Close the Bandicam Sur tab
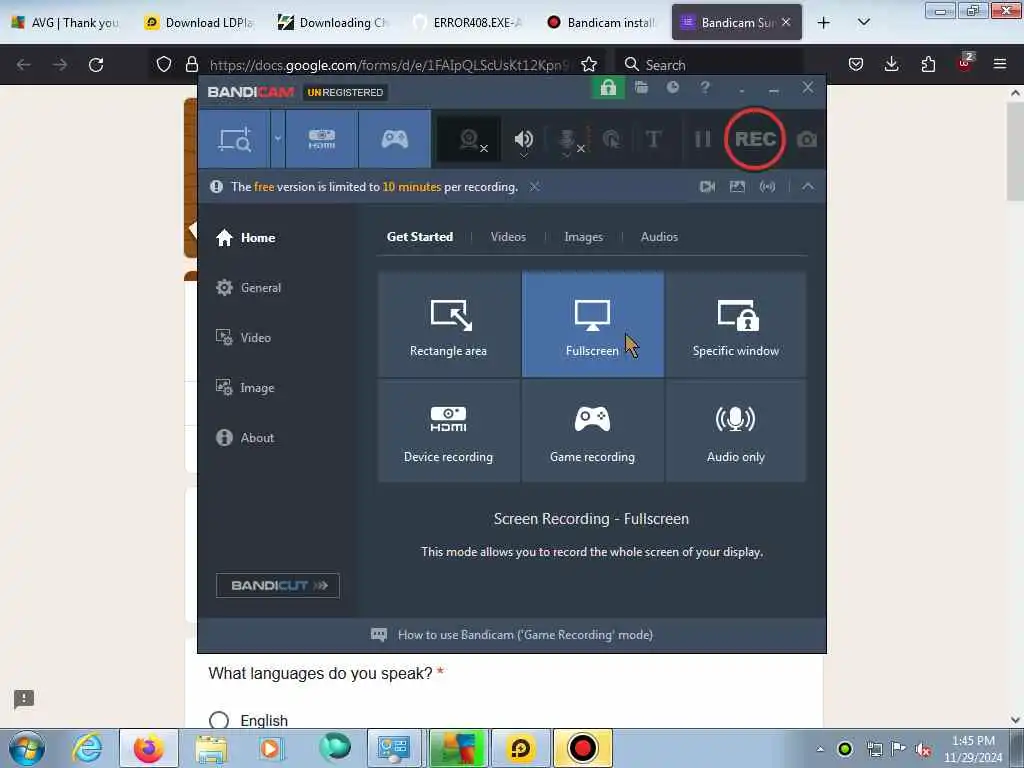1024x768 pixels. pyautogui.click(x=786, y=23)
